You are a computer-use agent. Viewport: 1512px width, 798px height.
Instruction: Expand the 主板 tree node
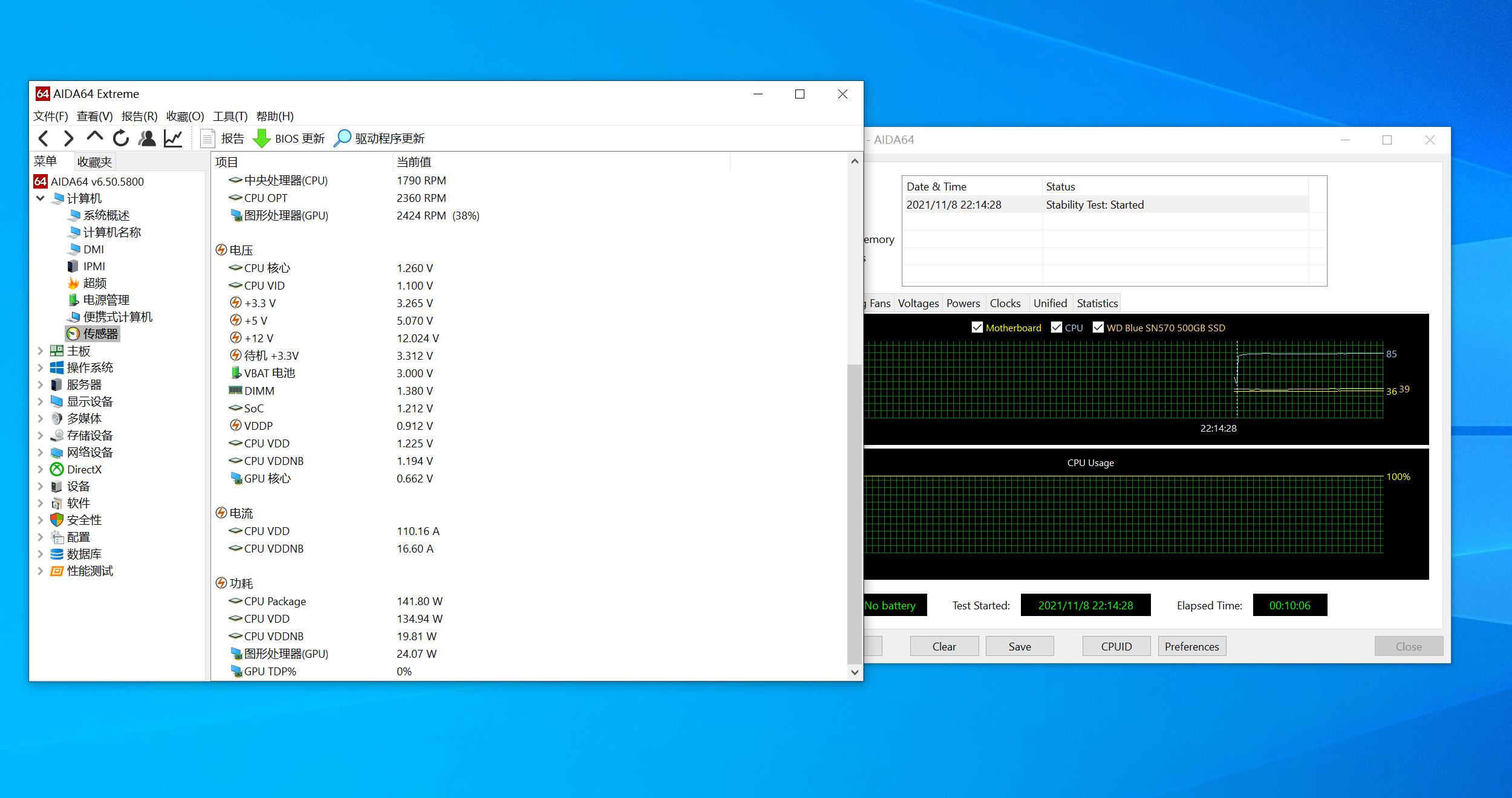[x=40, y=351]
